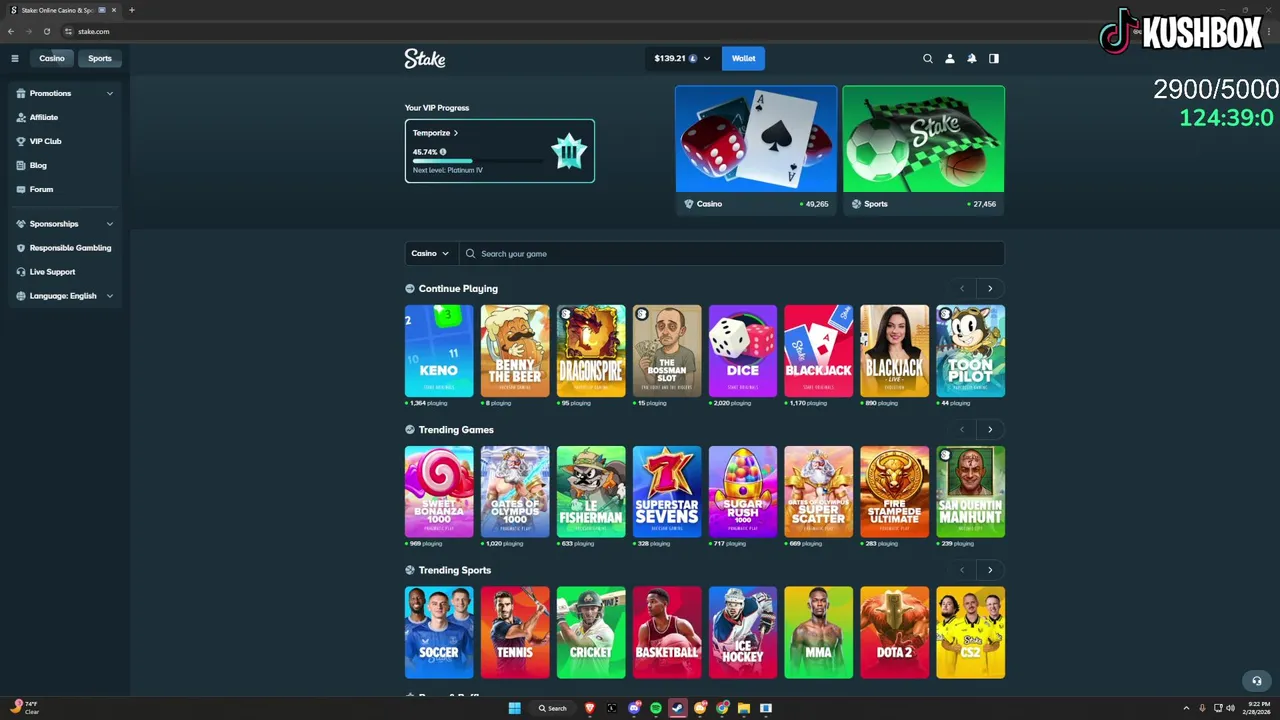
Task: Open the notifications bell
Action: tap(972, 58)
